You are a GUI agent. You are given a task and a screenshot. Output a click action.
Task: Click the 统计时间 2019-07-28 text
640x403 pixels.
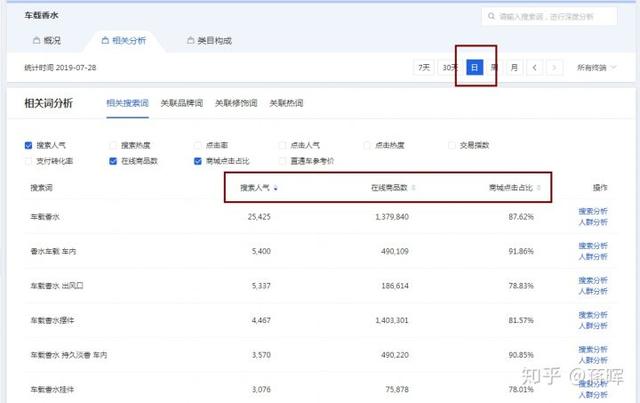(60, 68)
